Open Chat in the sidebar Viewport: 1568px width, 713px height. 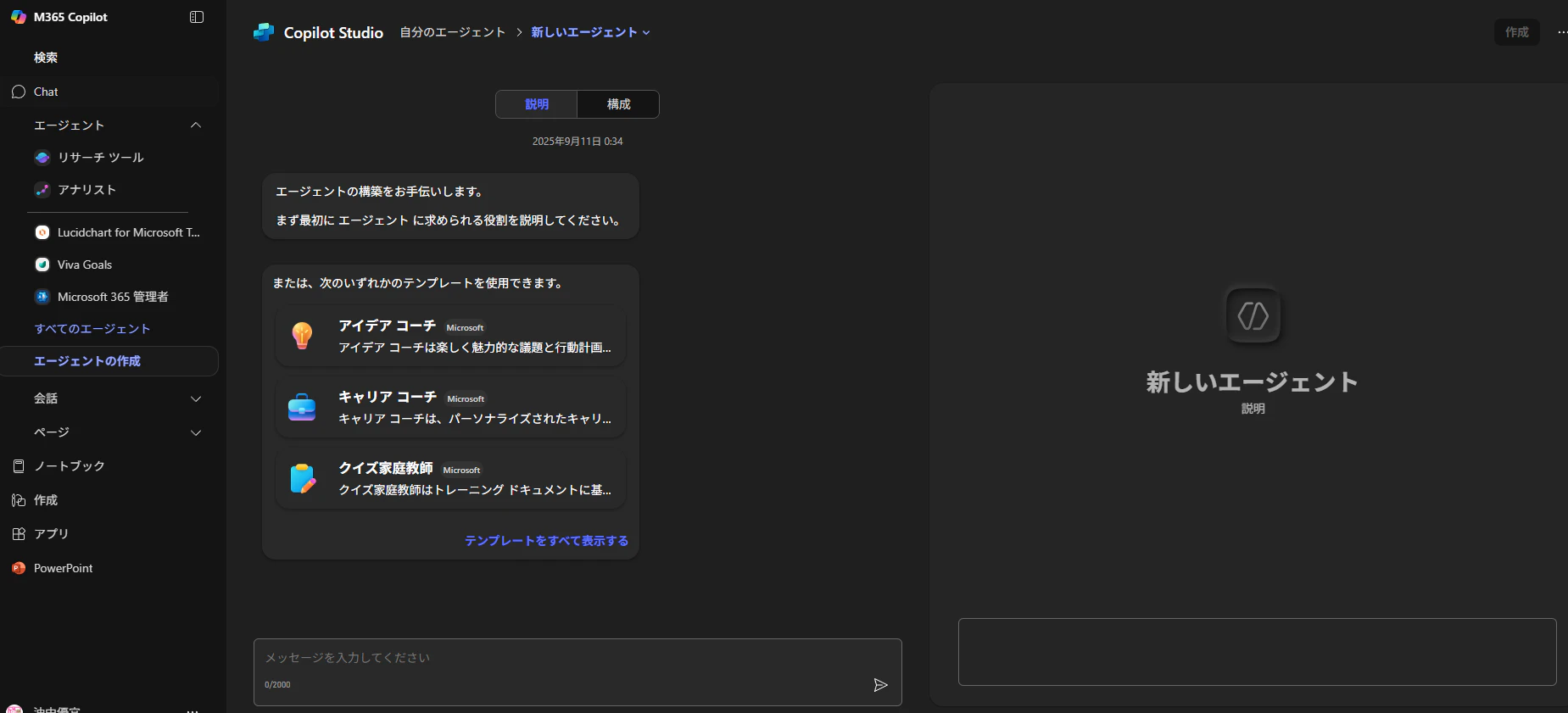(x=110, y=92)
